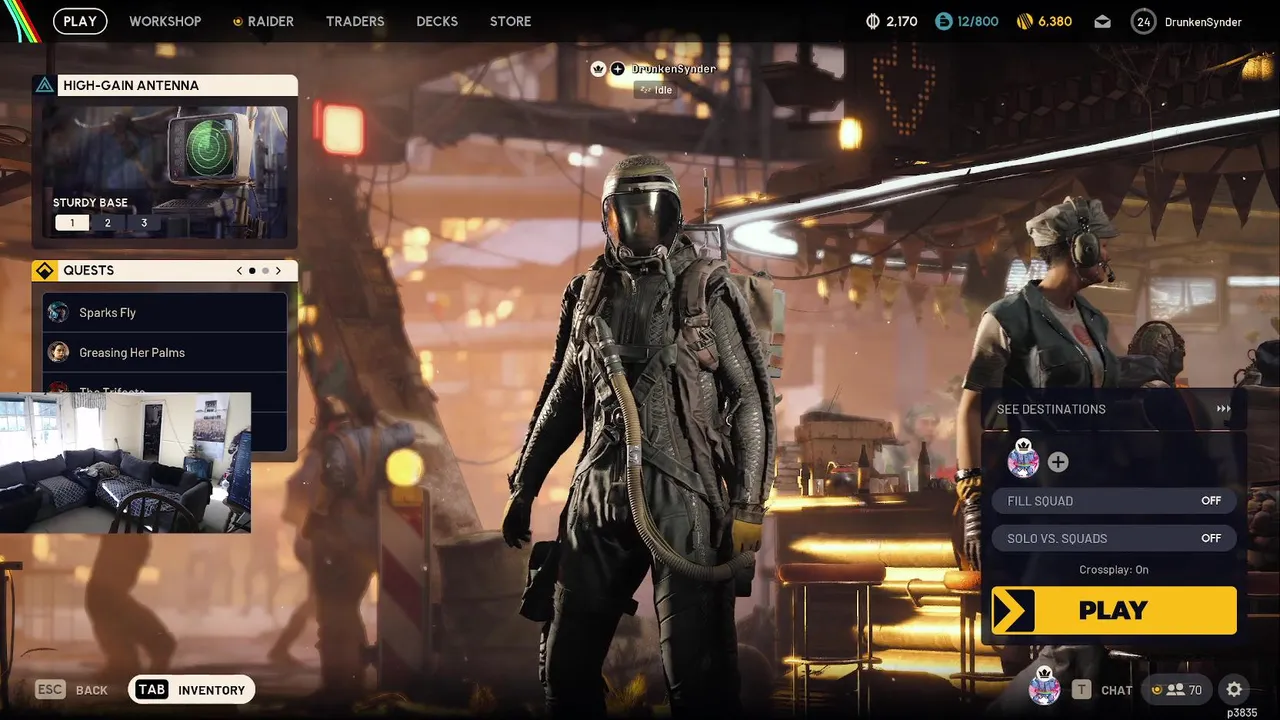
Task: Click the triple arrow destinations icon
Action: click(1223, 409)
